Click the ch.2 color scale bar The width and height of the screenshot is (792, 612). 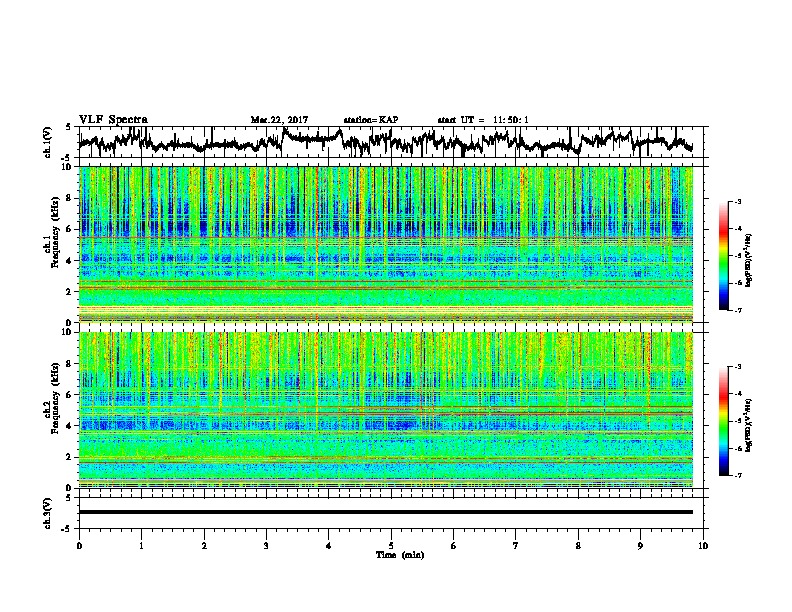(x=724, y=421)
